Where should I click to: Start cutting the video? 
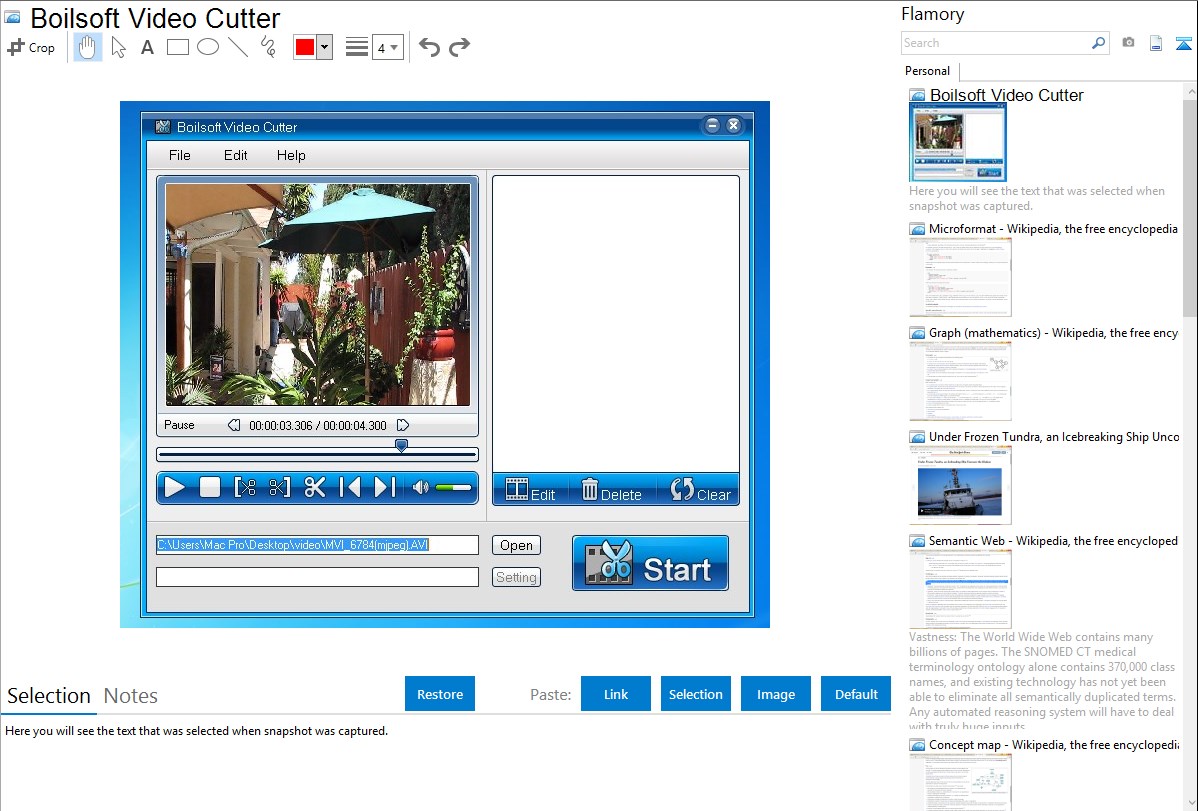pyautogui.click(x=650, y=563)
